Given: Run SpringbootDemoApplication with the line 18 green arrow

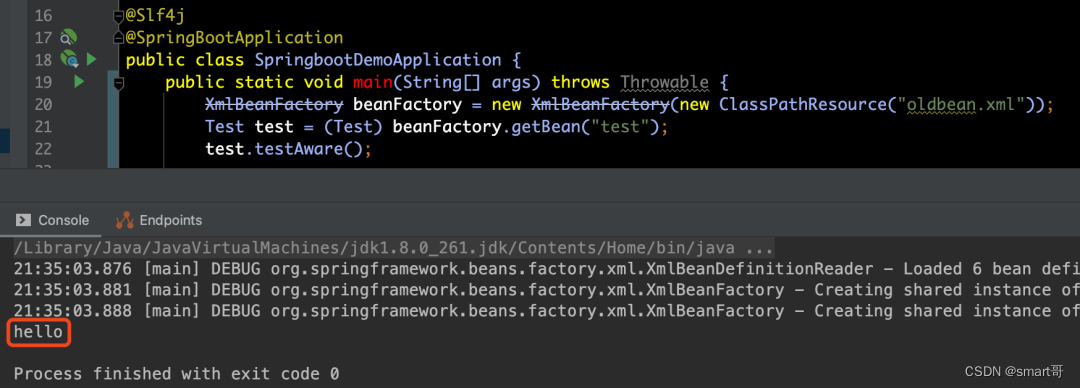Looking at the screenshot, I should 92,60.
